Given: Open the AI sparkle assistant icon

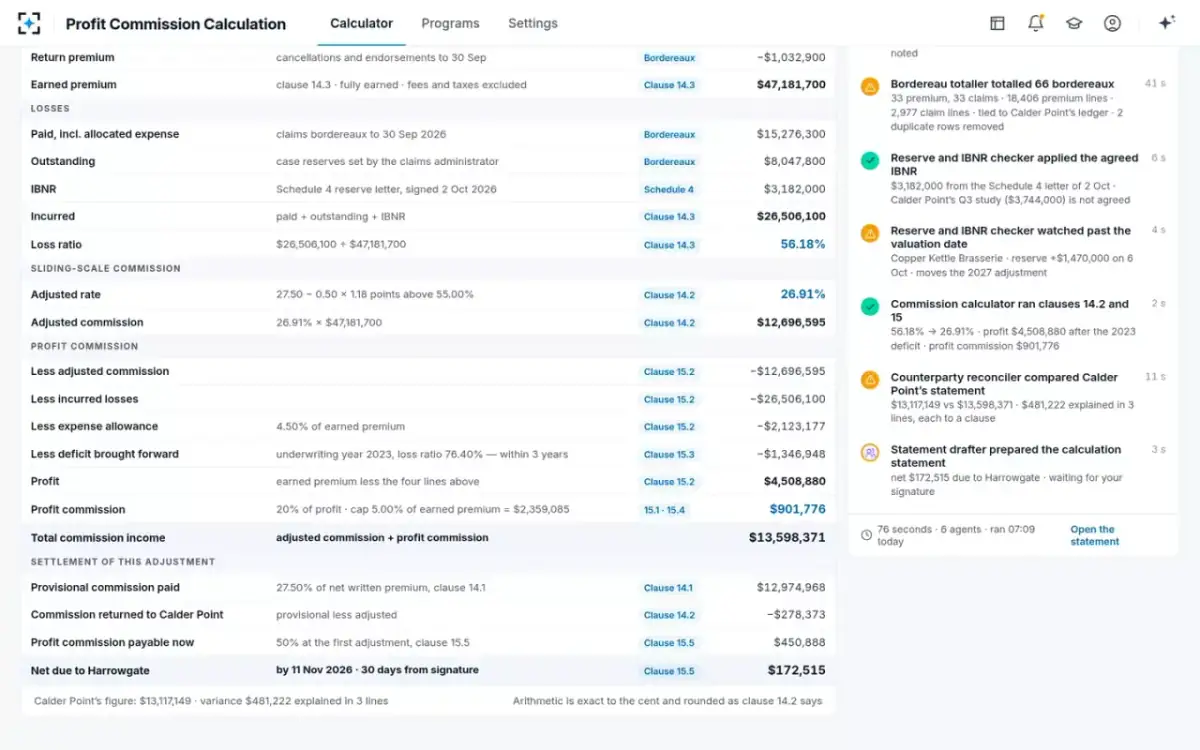Looking at the screenshot, I should tap(1166, 23).
